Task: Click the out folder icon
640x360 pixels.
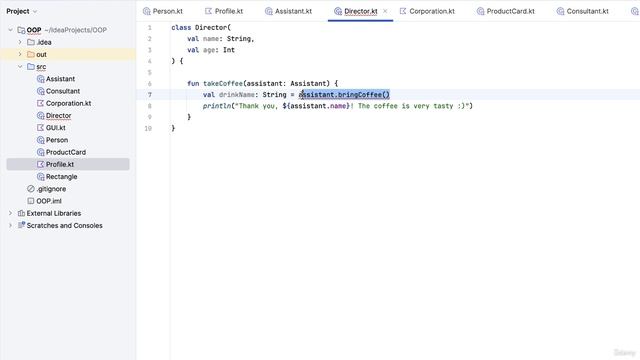Action: (31, 54)
